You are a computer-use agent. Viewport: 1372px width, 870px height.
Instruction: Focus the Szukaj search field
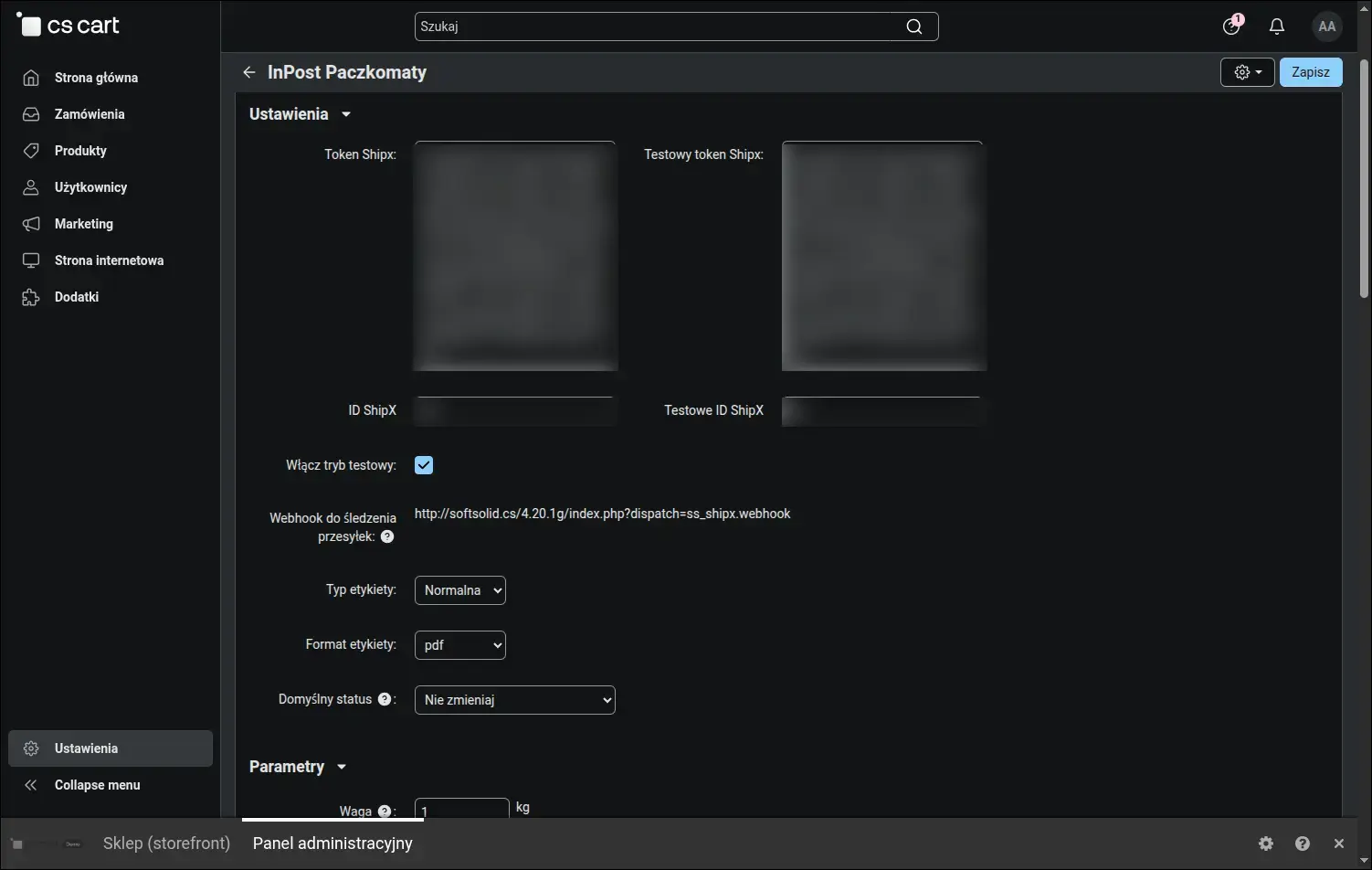tap(676, 27)
